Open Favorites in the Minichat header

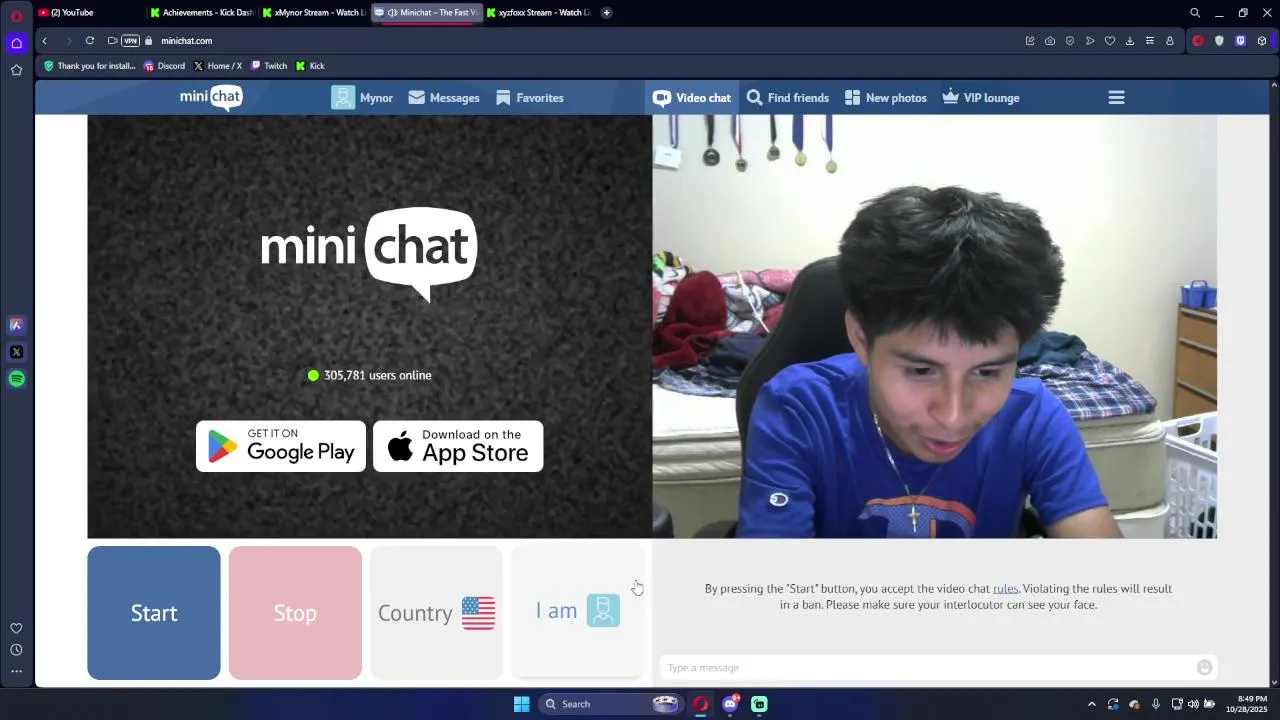(530, 98)
